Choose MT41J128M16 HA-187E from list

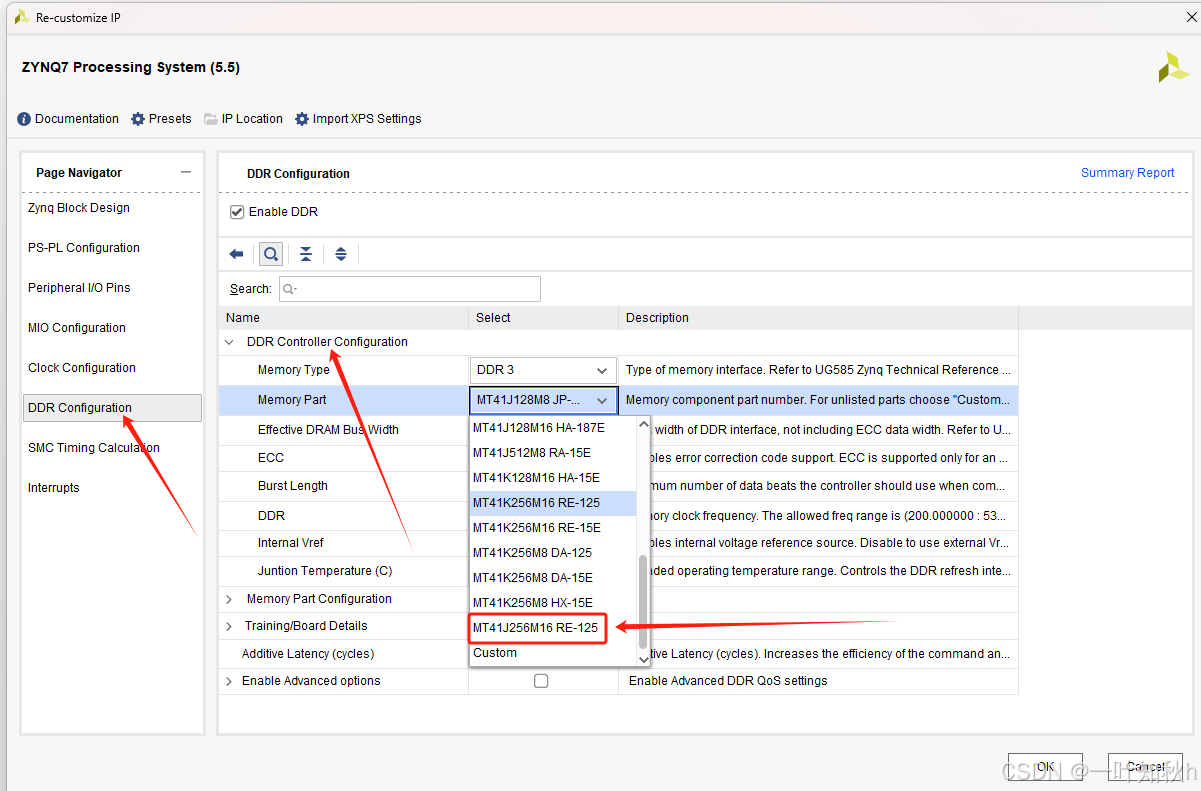553,428
